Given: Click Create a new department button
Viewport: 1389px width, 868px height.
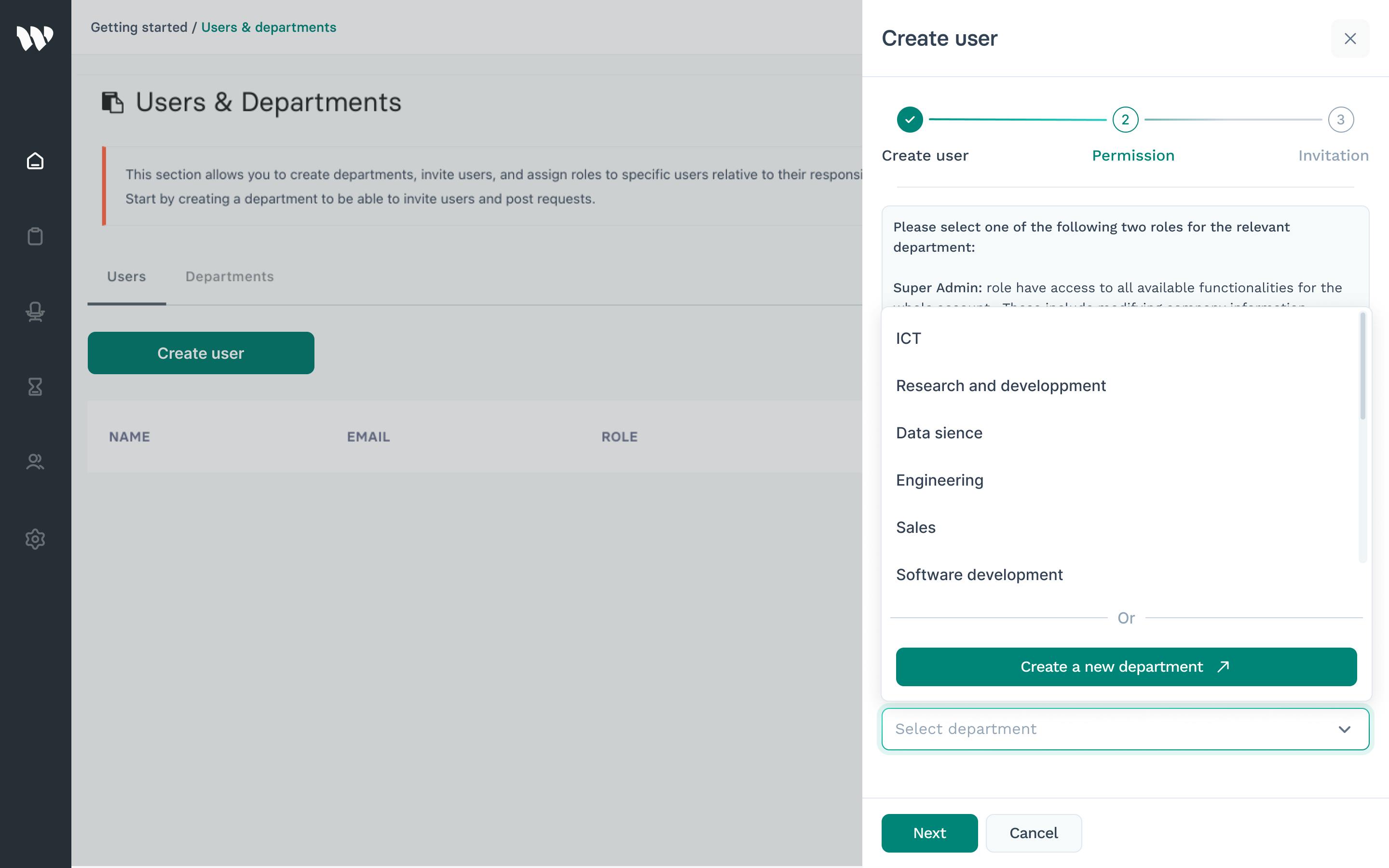Looking at the screenshot, I should coord(1126,667).
